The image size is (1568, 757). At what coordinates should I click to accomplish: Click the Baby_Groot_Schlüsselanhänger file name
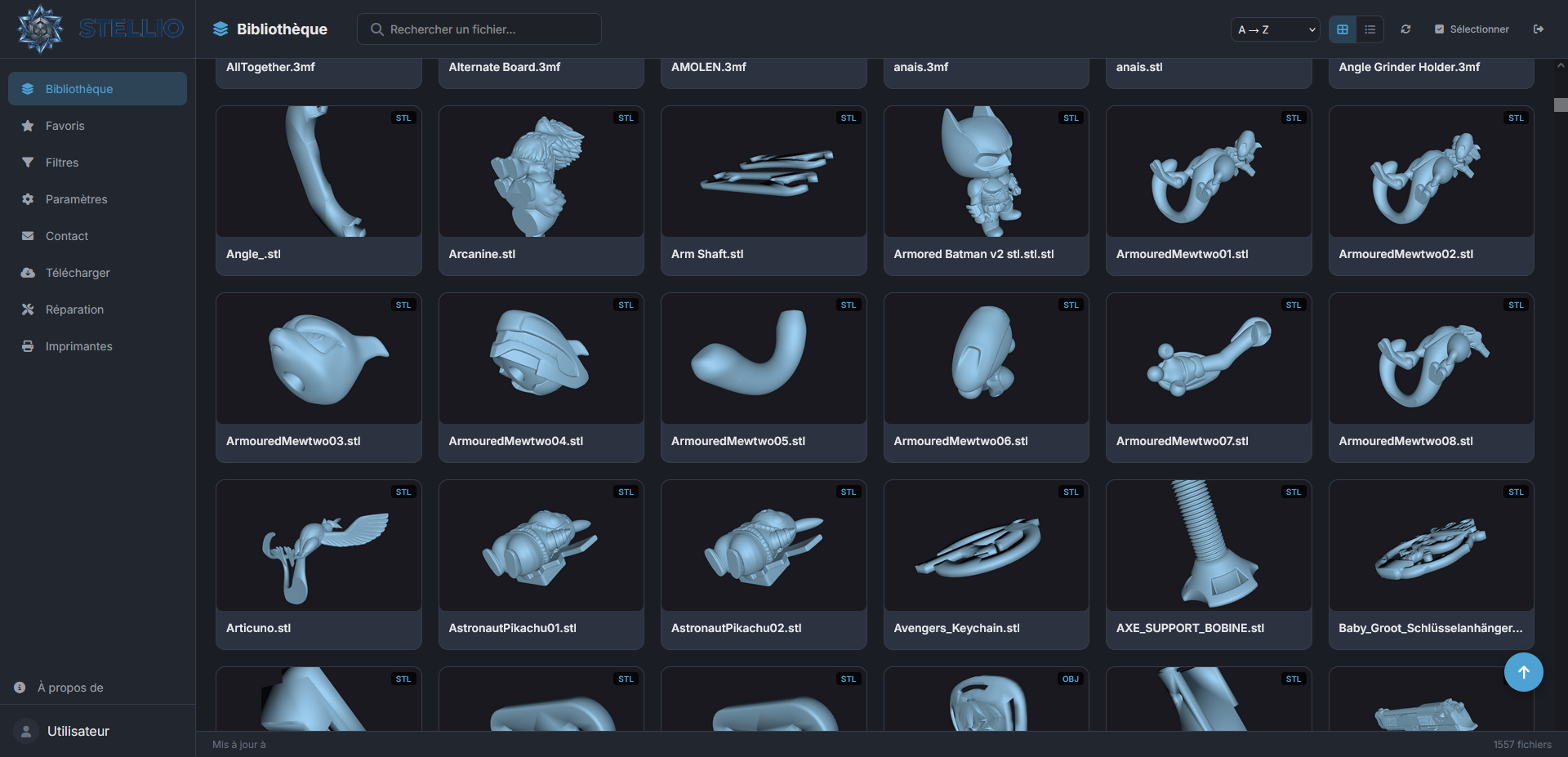pyautogui.click(x=1431, y=628)
